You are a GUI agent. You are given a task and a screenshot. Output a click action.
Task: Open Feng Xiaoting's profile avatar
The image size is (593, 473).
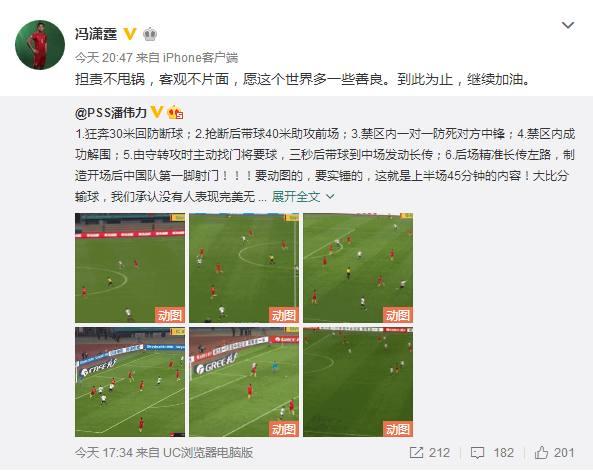40,45
